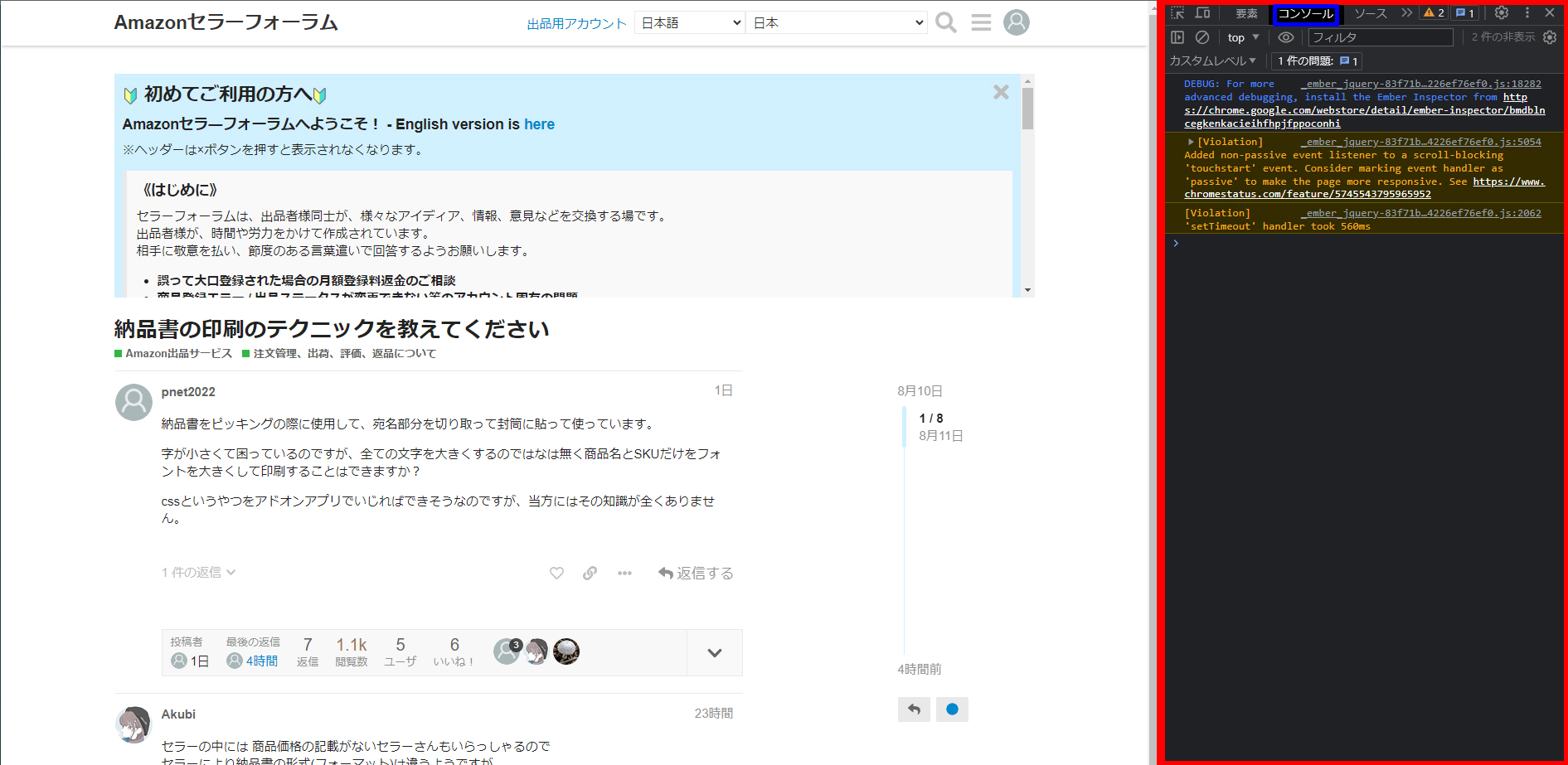Open the 注文管理、出荷、評価、返品について category

coord(339,353)
